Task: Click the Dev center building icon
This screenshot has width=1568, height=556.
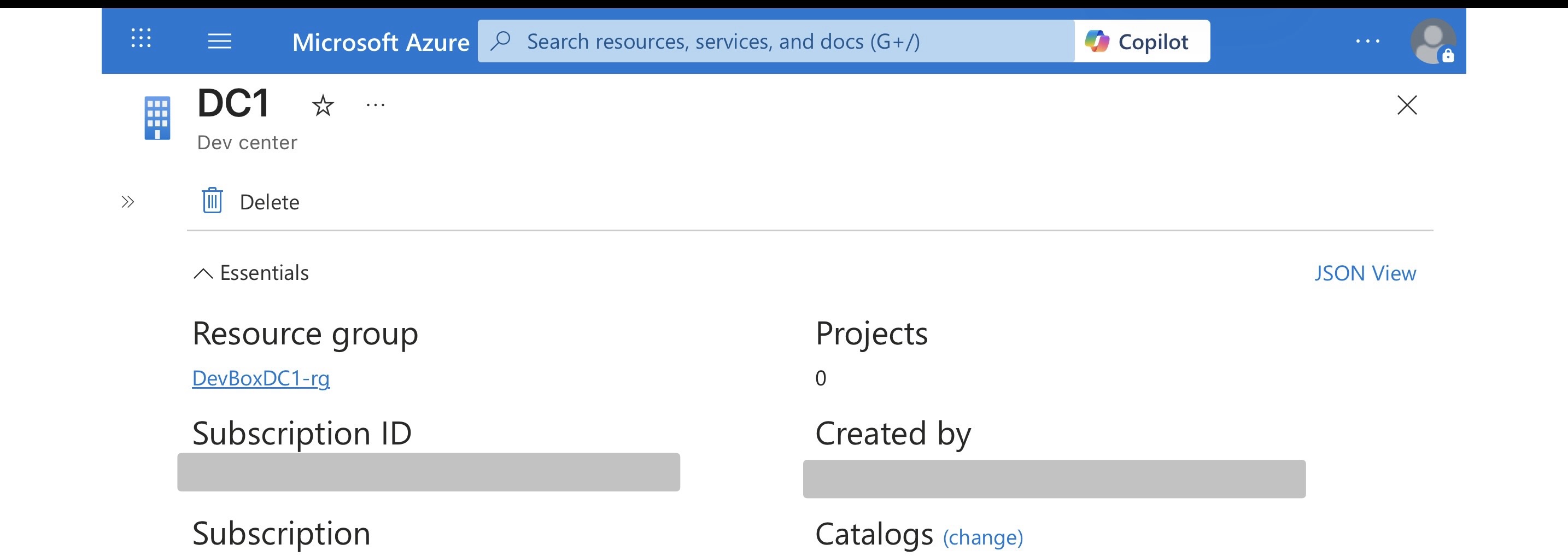Action: [x=157, y=118]
